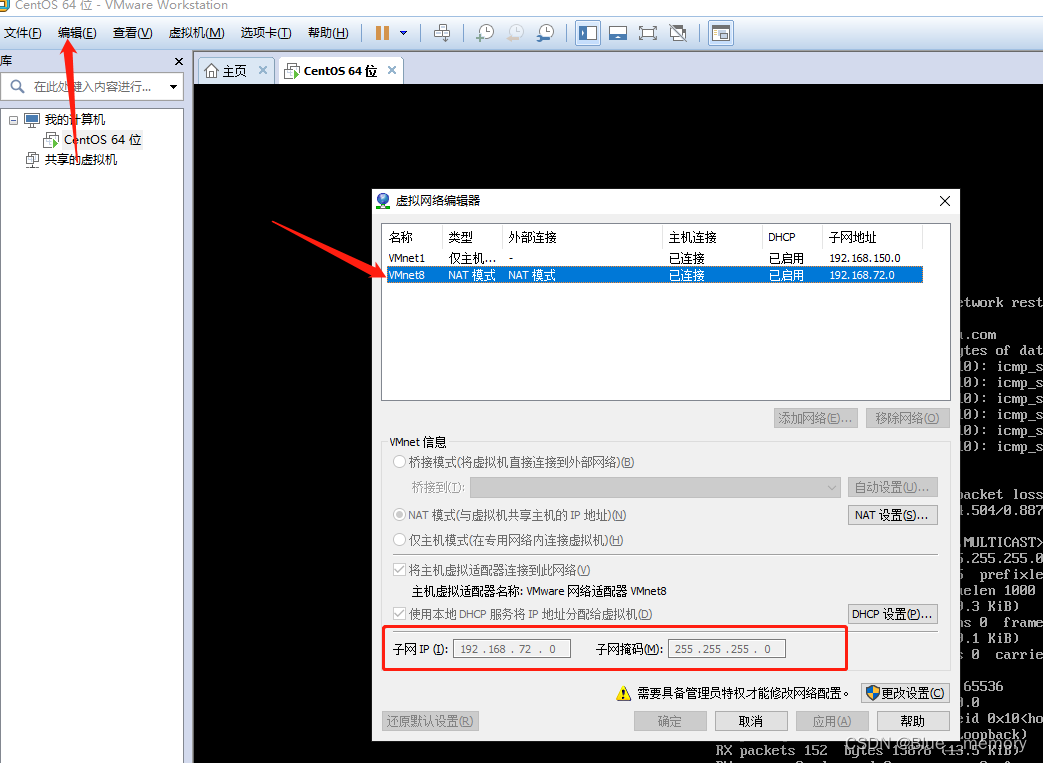Screen dimensions: 1043x763
Task: Toggle the library sidebar view icon
Action: (x=588, y=33)
